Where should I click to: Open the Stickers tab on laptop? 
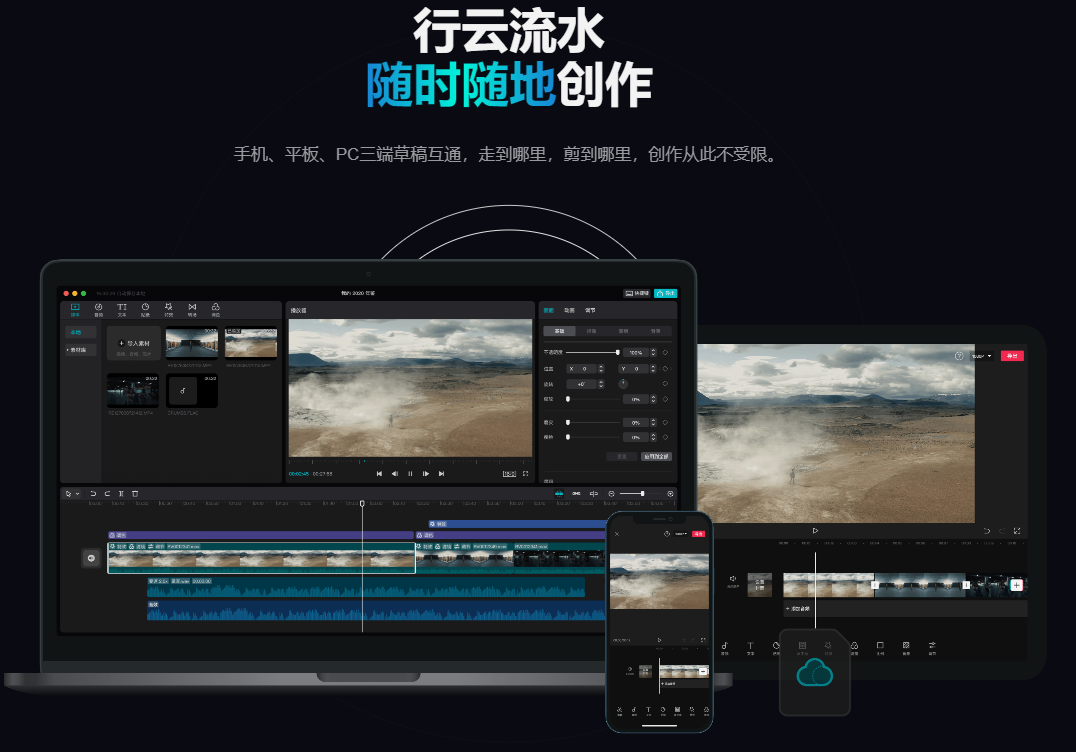coord(145,309)
